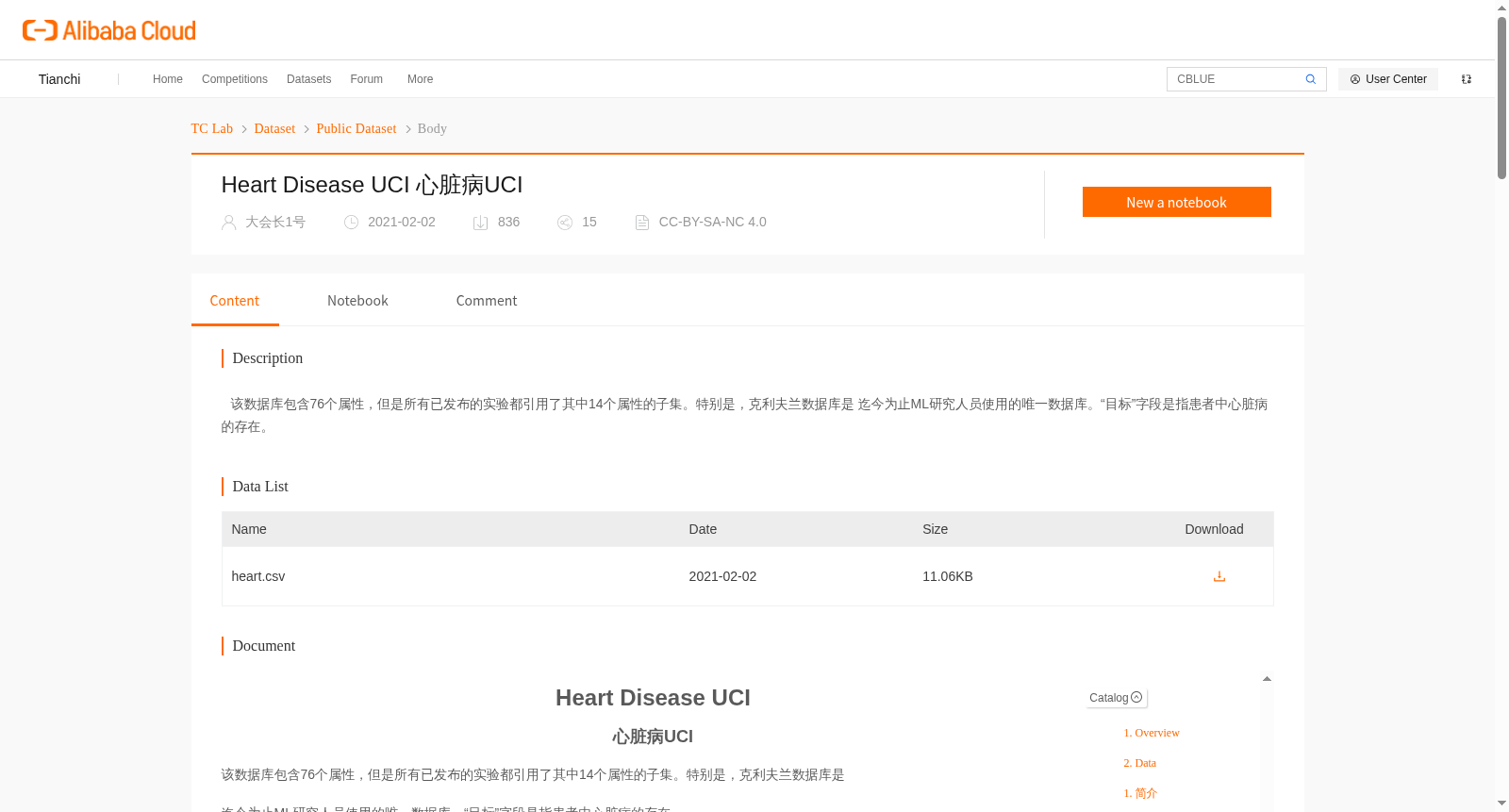Click the Name column header
Viewport: 1509px width, 812px height.
point(249,529)
